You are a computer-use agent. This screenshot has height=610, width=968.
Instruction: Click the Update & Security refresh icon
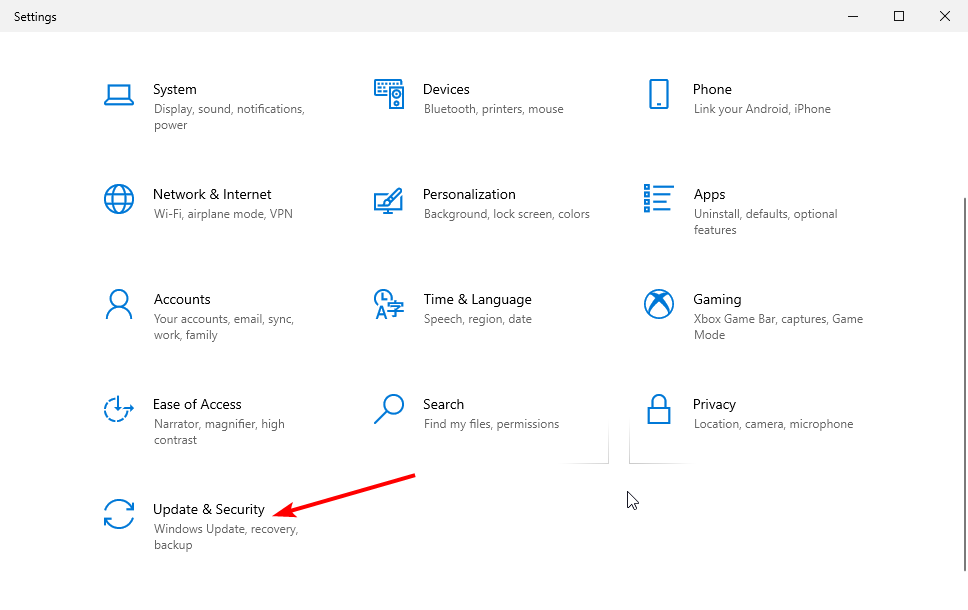coord(119,514)
